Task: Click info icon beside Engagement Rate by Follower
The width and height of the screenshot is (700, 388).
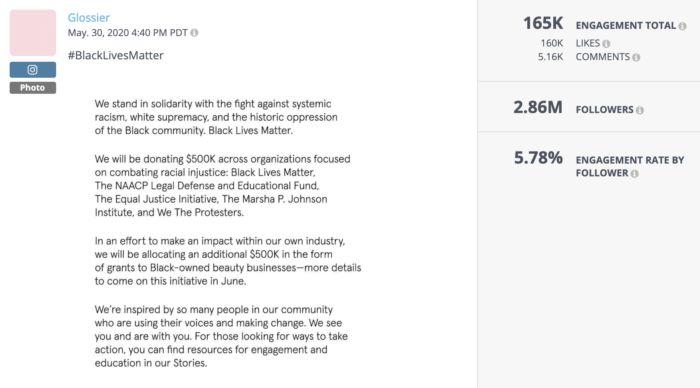Action: [634, 174]
